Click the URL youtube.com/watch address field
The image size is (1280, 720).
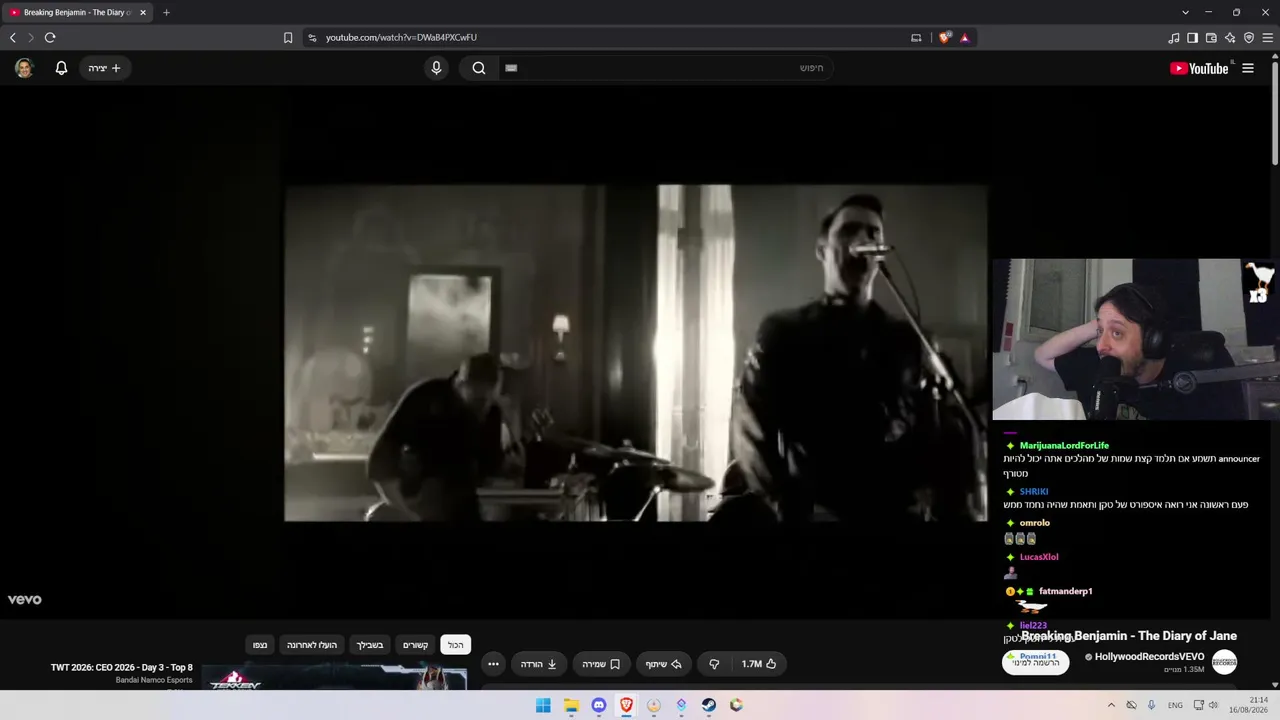[x=401, y=38]
